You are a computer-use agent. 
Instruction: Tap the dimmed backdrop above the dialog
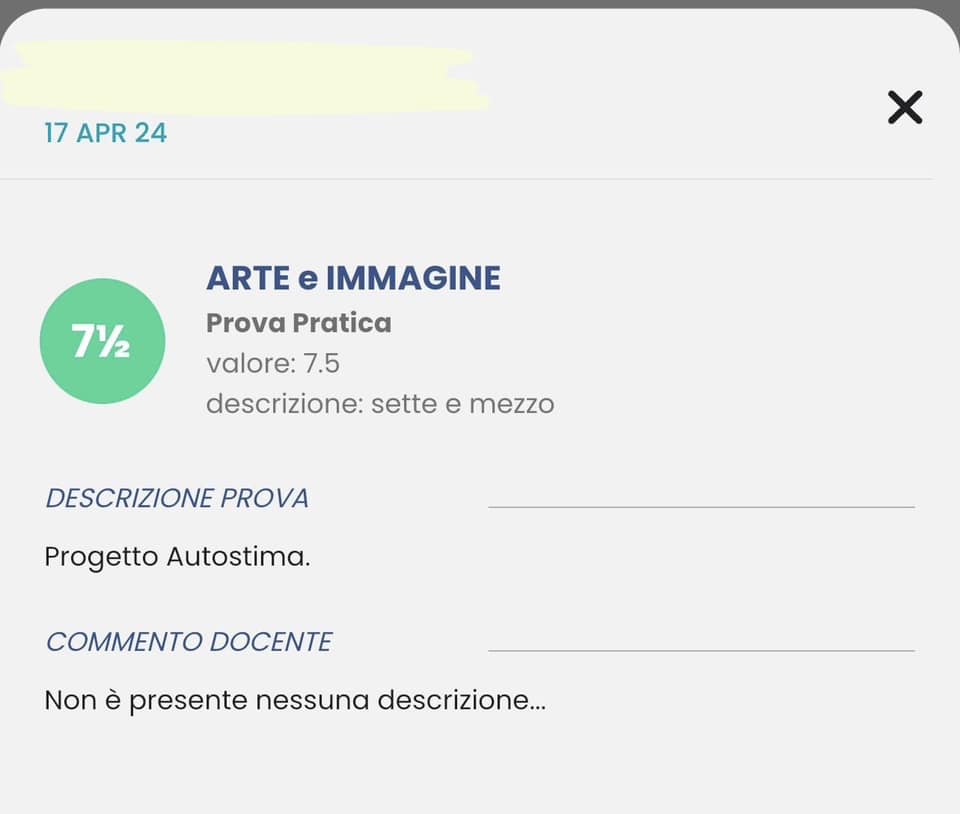480,4
